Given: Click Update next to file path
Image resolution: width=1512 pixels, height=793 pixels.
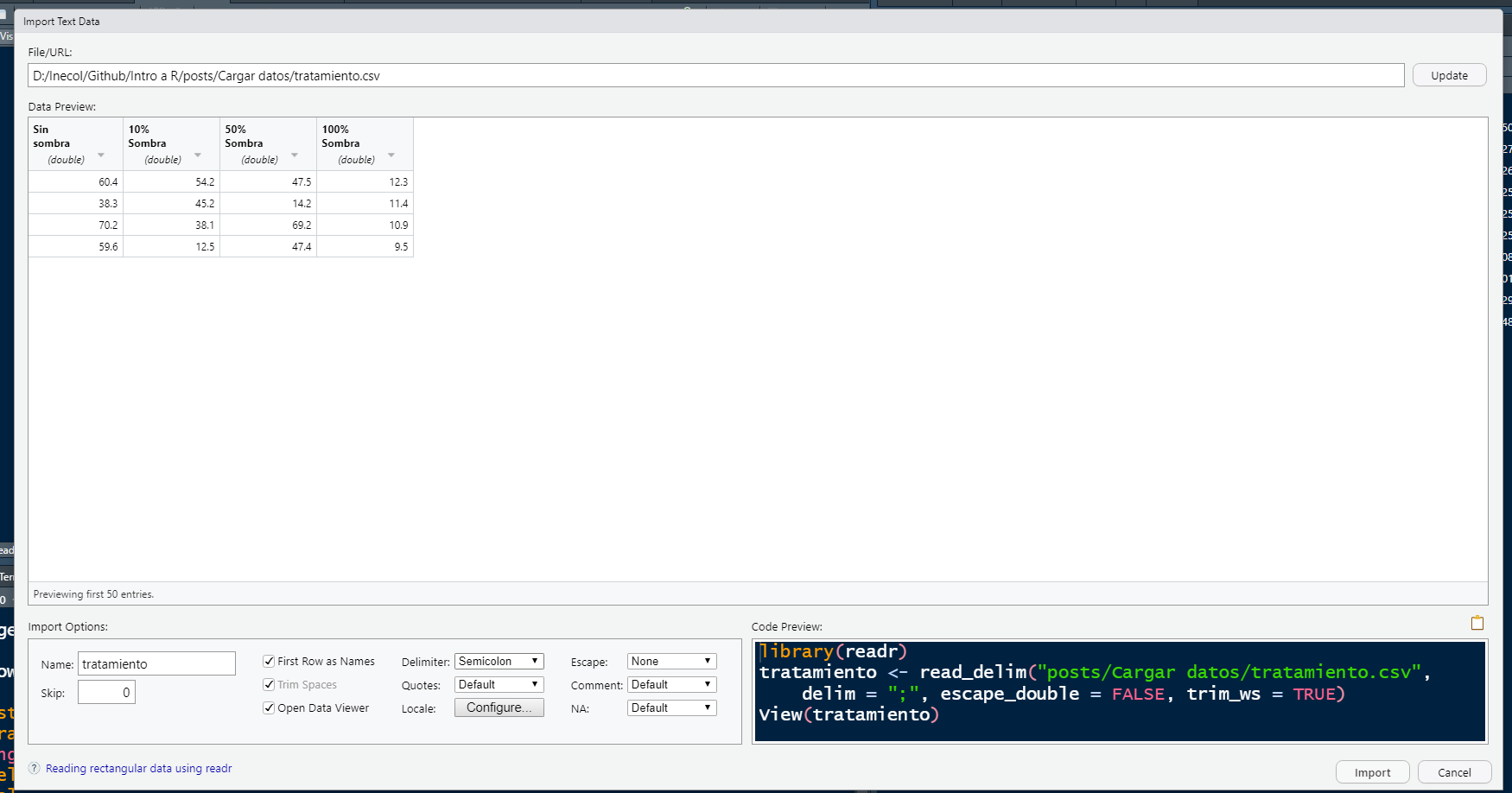Looking at the screenshot, I should [x=1449, y=75].
